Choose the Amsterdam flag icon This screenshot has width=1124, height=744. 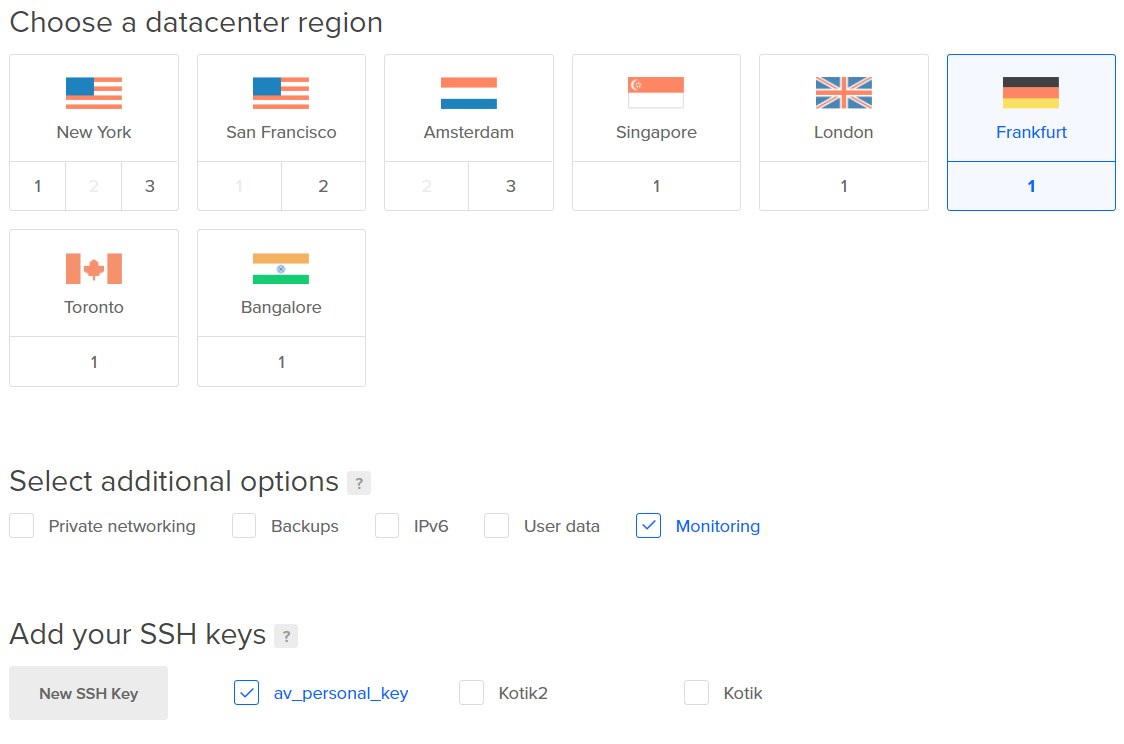click(469, 93)
